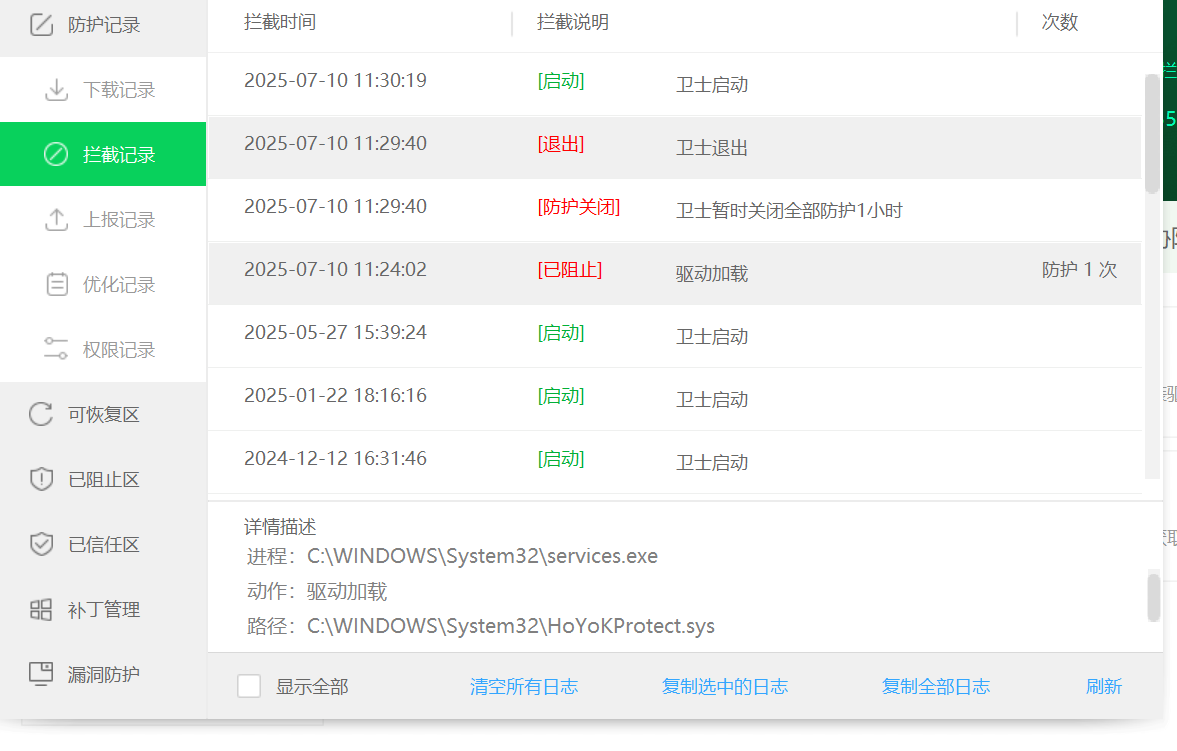This screenshot has width=1177, height=751.
Task: Click the log list vertical scrollbar
Action: (x=1152, y=134)
